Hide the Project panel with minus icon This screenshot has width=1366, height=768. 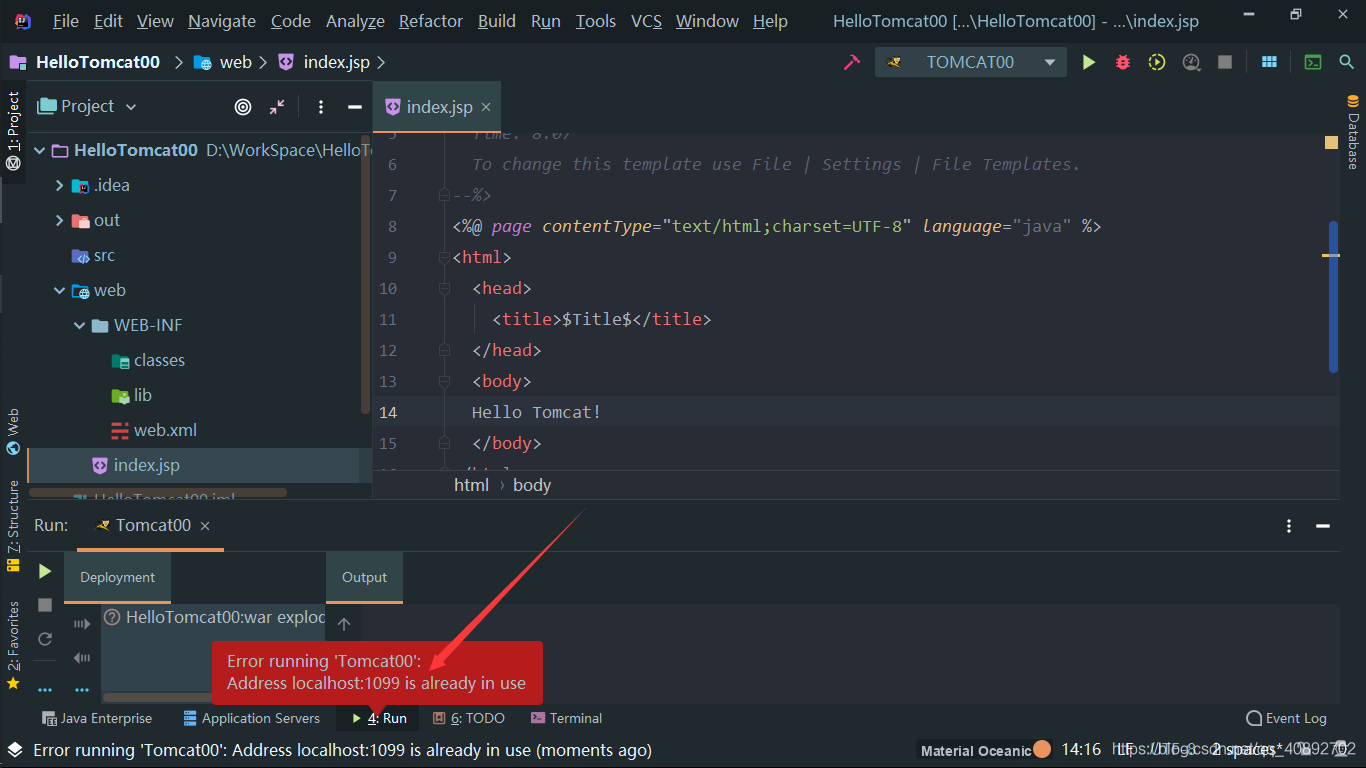pos(354,107)
